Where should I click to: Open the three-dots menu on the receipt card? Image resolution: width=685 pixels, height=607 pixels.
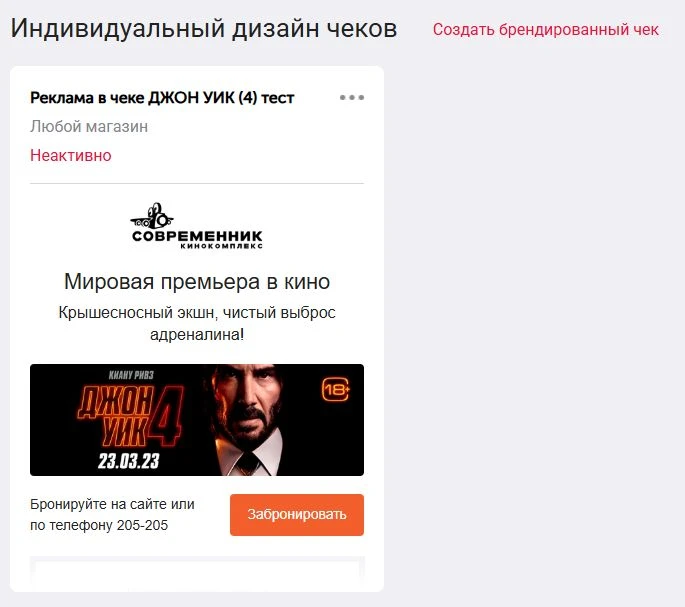coord(352,97)
